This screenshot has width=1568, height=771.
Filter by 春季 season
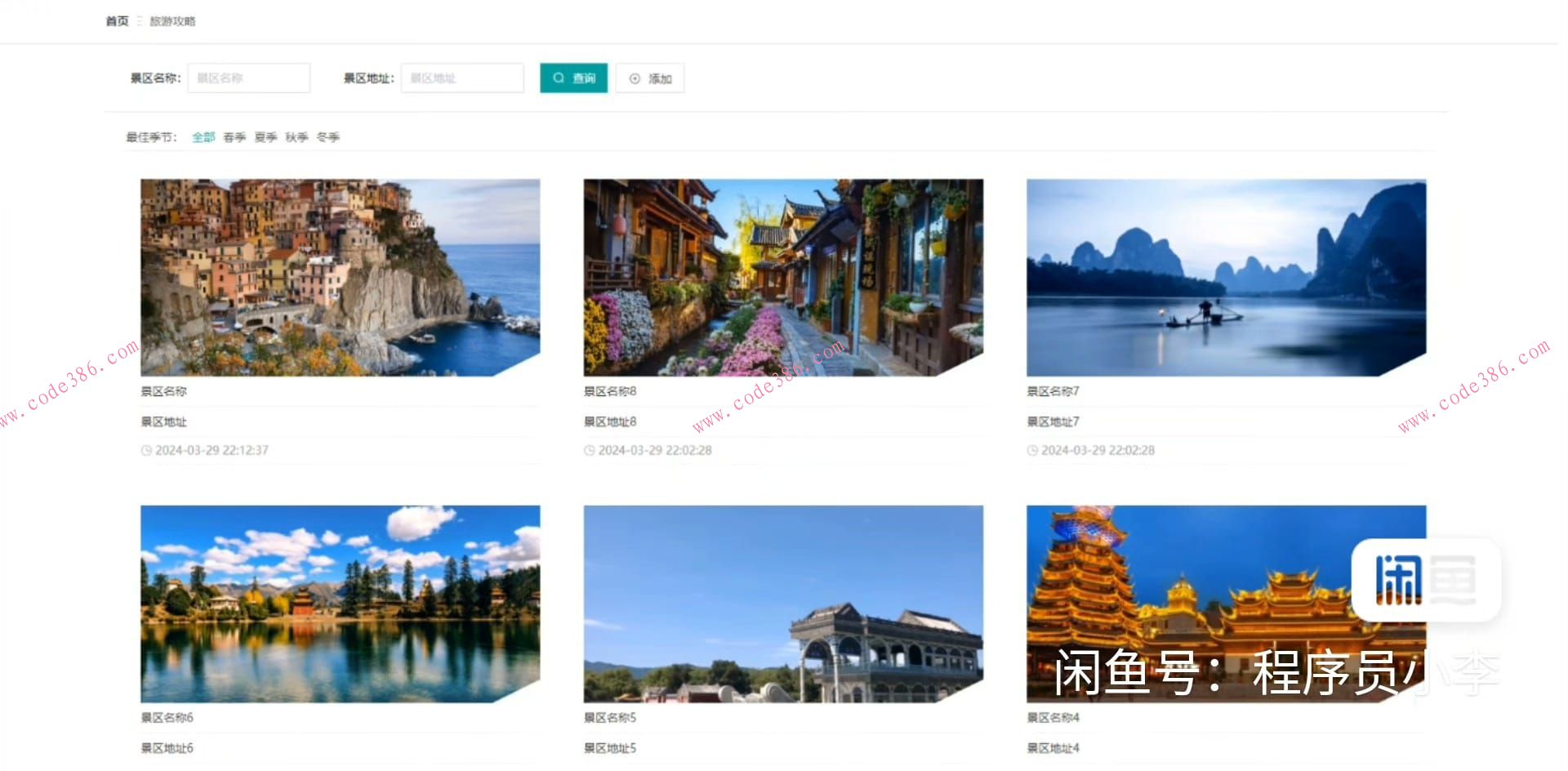click(234, 137)
